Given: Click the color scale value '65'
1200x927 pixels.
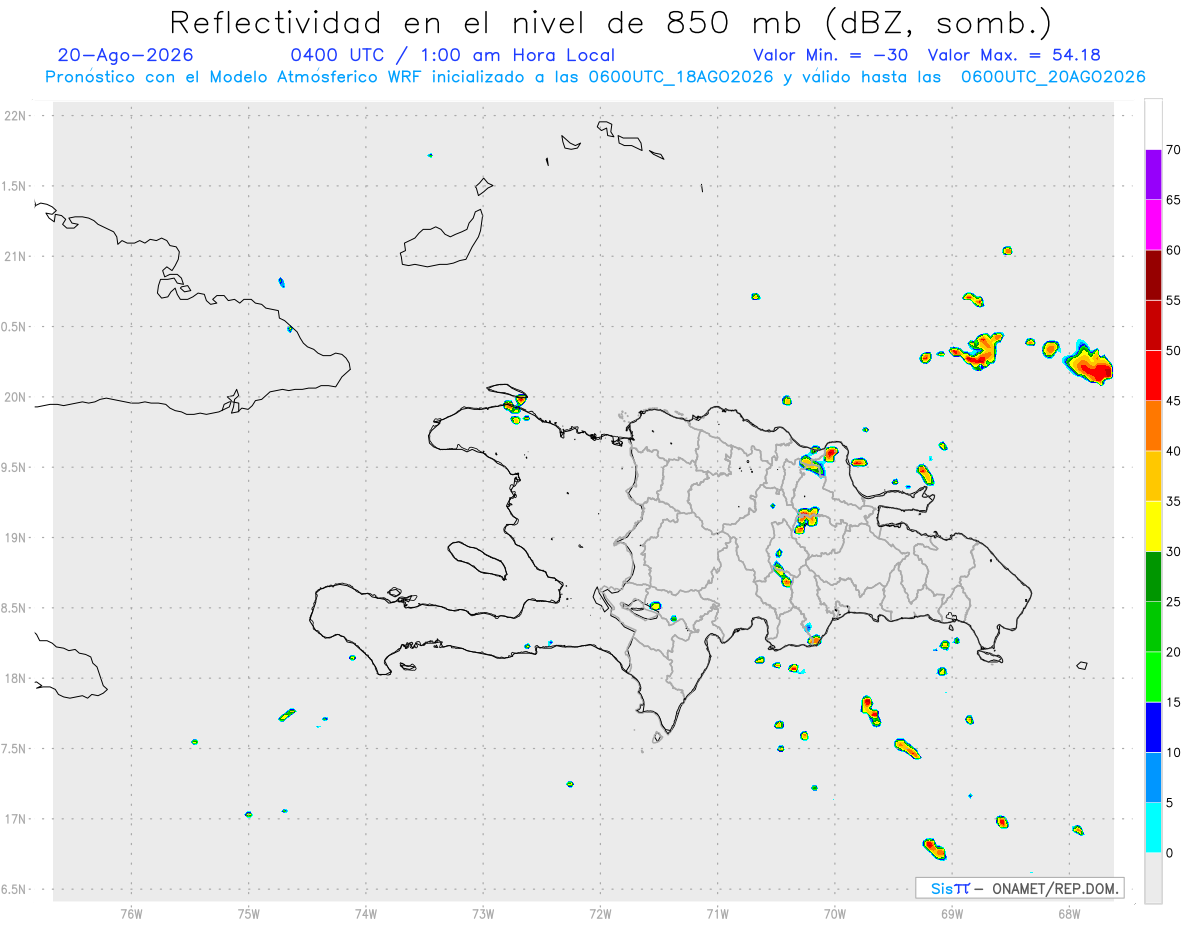Looking at the screenshot, I should tap(1174, 200).
